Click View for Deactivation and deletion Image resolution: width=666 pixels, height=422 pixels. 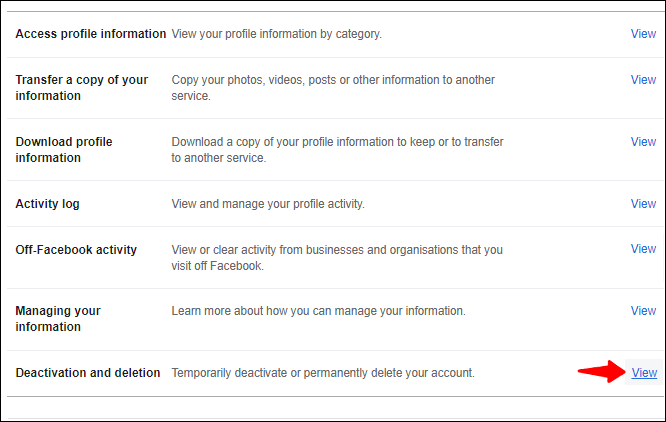pyautogui.click(x=643, y=373)
